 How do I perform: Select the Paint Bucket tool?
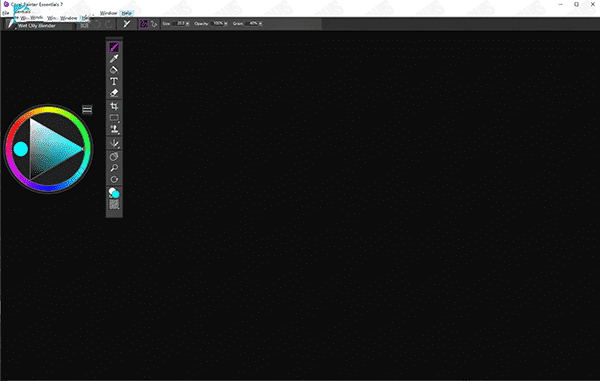click(x=114, y=70)
